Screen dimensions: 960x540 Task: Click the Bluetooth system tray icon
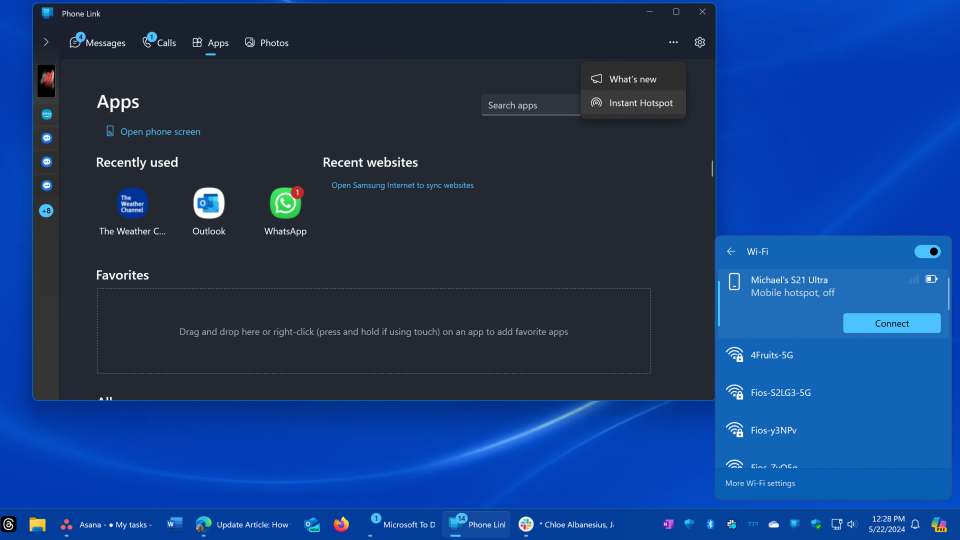point(710,524)
